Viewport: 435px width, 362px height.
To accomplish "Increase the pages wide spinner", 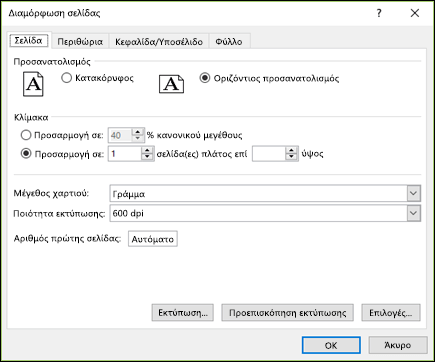I will pyautogui.click(x=147, y=151).
